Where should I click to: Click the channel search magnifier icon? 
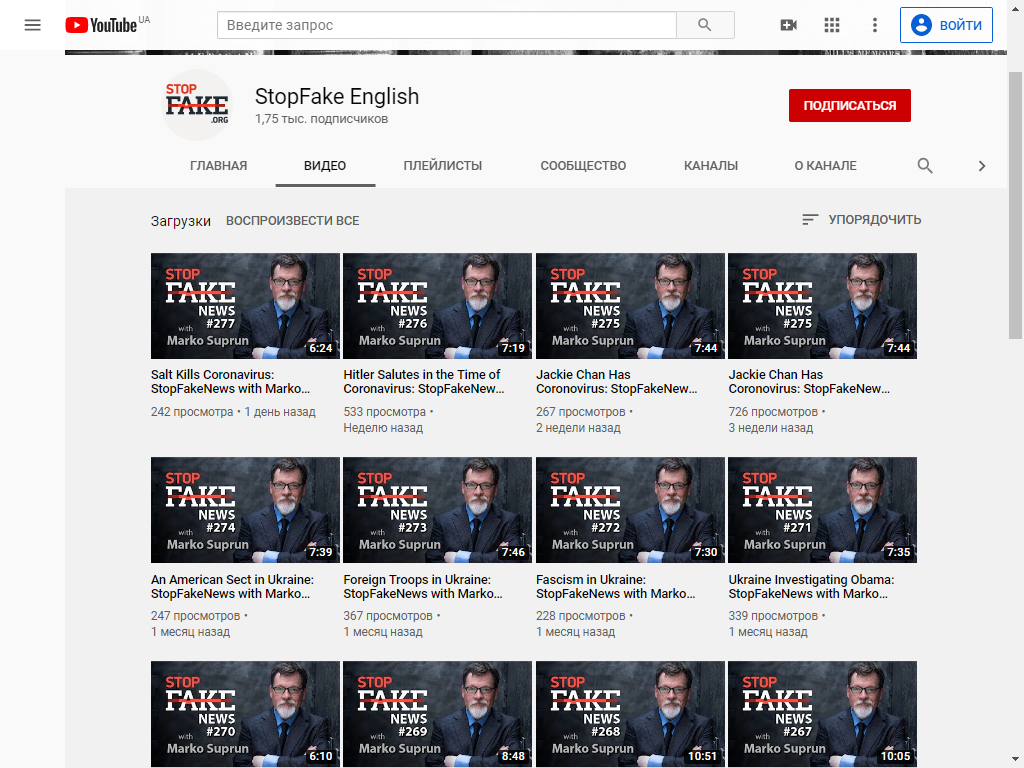click(925, 166)
